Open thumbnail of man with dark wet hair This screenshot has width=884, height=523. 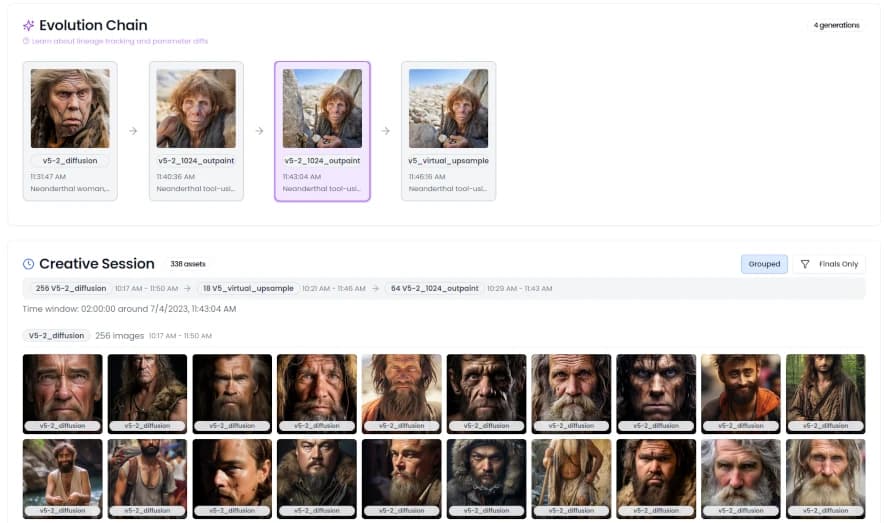tap(656, 394)
